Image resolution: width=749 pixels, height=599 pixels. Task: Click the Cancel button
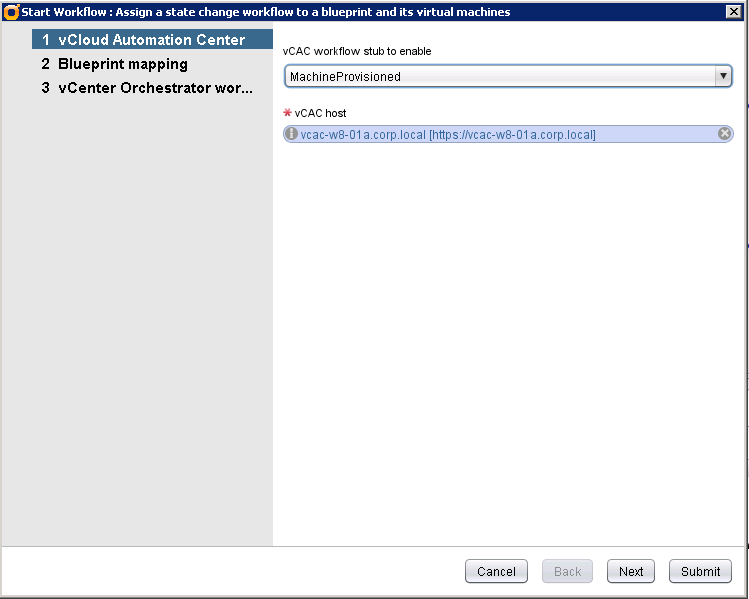(x=496, y=571)
